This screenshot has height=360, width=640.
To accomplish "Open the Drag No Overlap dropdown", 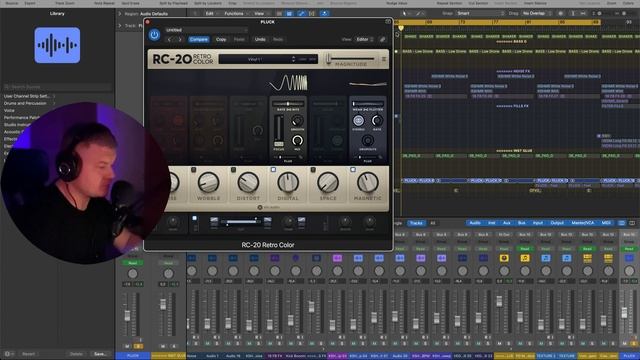I will 536,13.
